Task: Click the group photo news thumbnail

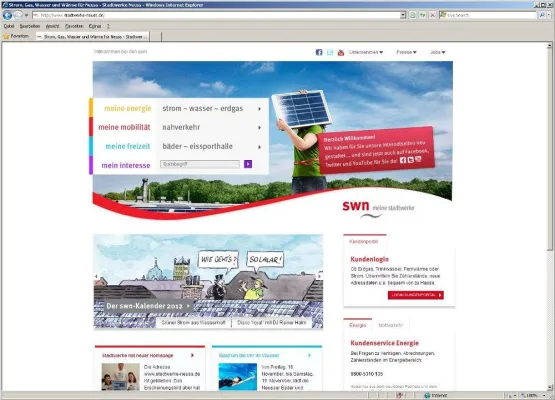Action: [121, 377]
